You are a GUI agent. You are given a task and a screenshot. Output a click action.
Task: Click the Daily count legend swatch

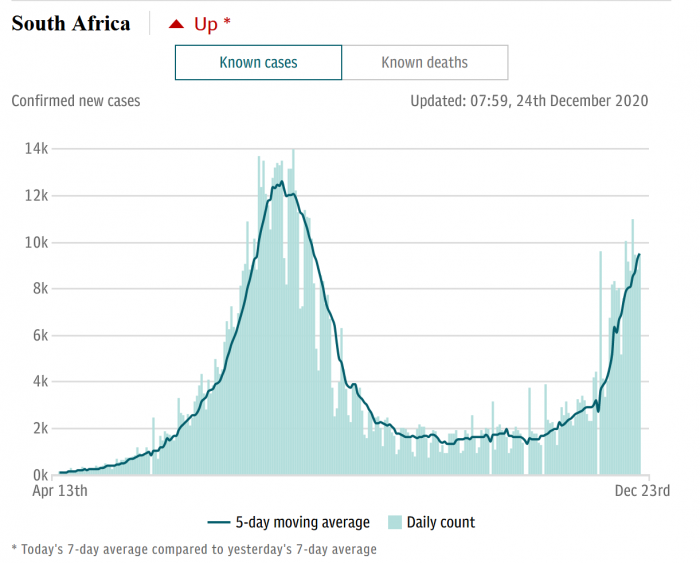point(394,522)
